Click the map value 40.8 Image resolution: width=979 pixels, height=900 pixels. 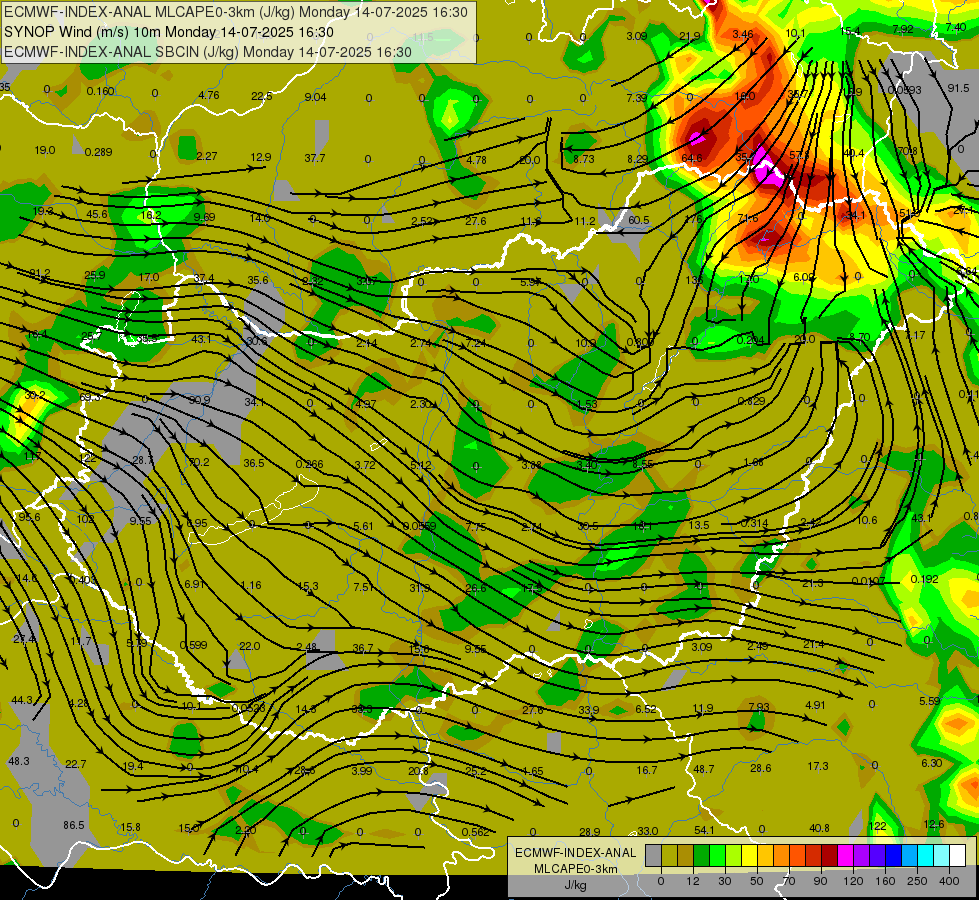point(819,828)
